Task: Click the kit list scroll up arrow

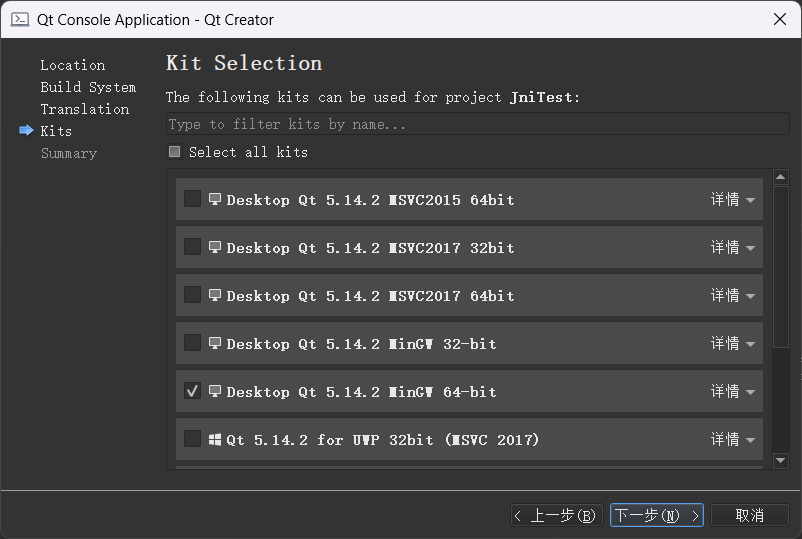Action: (x=781, y=177)
